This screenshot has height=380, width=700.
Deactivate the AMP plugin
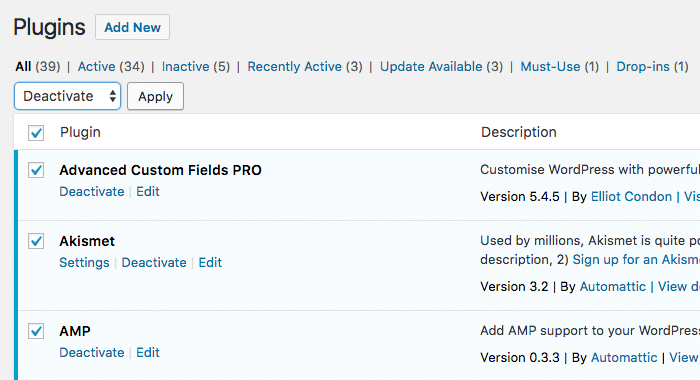pos(92,353)
